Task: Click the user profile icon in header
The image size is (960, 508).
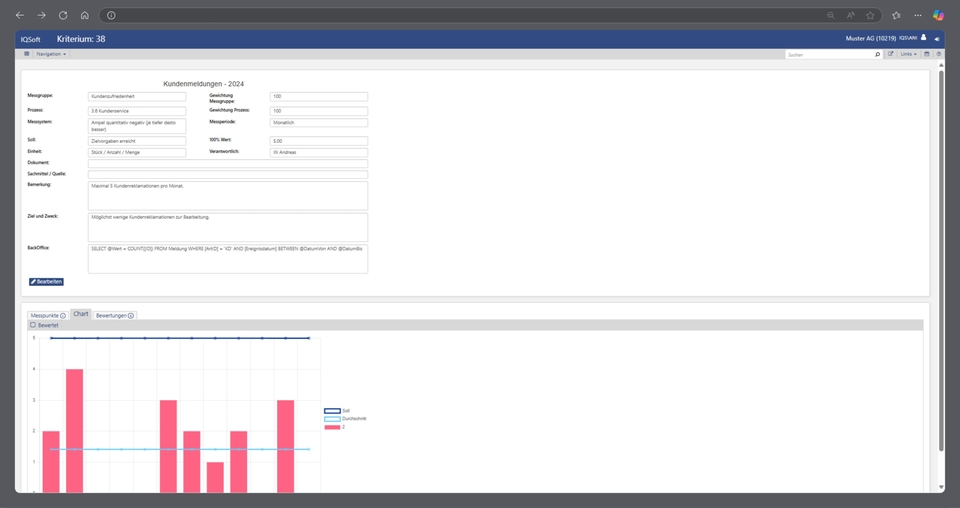Action: point(923,38)
